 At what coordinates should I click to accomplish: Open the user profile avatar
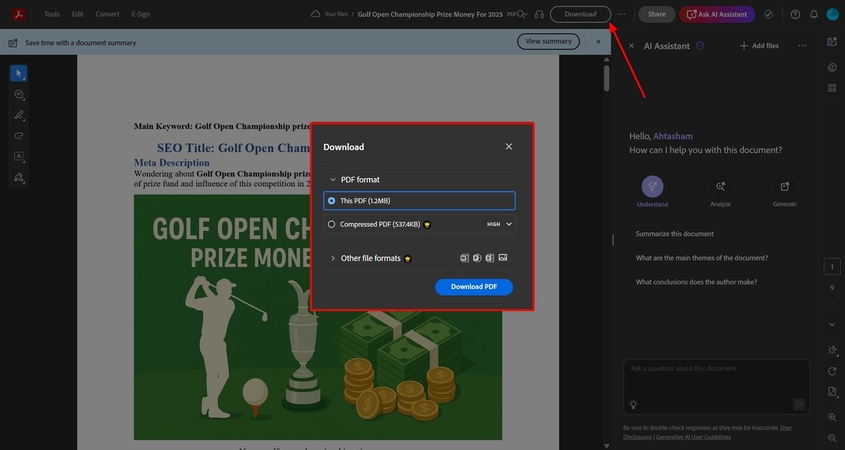[833, 15]
